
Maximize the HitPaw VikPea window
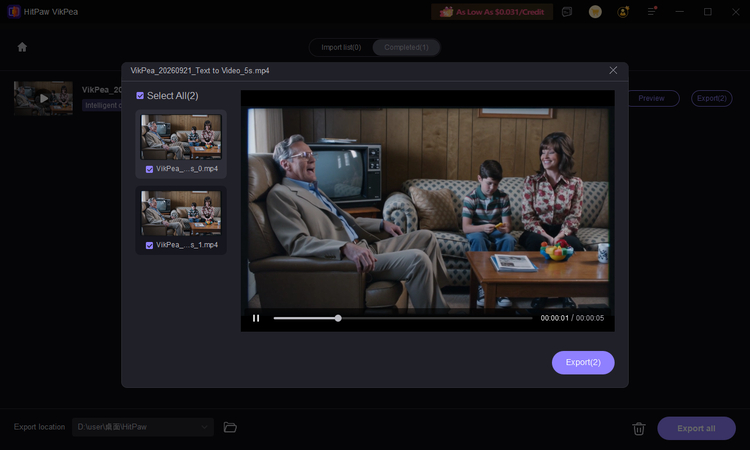(x=707, y=12)
